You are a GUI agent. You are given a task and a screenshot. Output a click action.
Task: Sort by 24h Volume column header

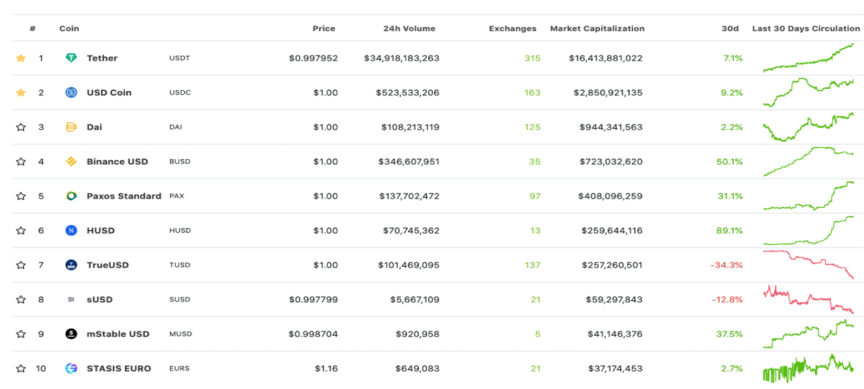(x=409, y=29)
